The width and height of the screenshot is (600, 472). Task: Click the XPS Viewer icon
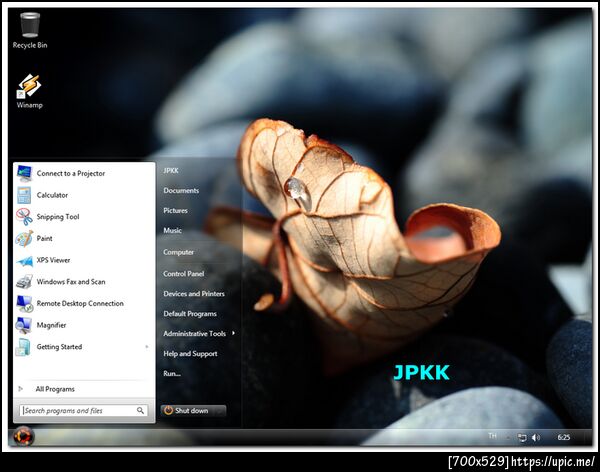[24, 260]
